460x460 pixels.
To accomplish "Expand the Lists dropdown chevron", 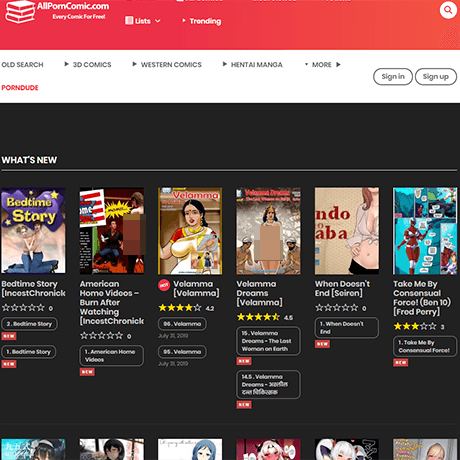I will 158,21.
